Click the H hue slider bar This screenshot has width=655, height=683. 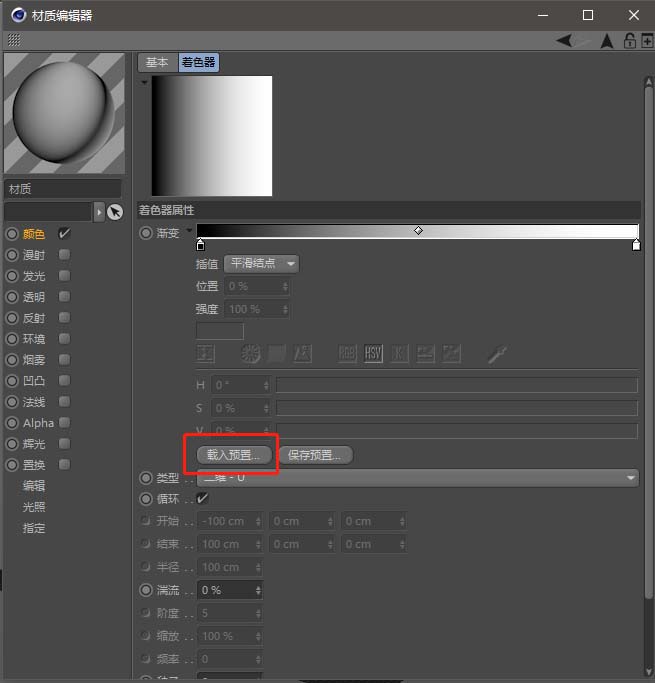click(x=457, y=385)
